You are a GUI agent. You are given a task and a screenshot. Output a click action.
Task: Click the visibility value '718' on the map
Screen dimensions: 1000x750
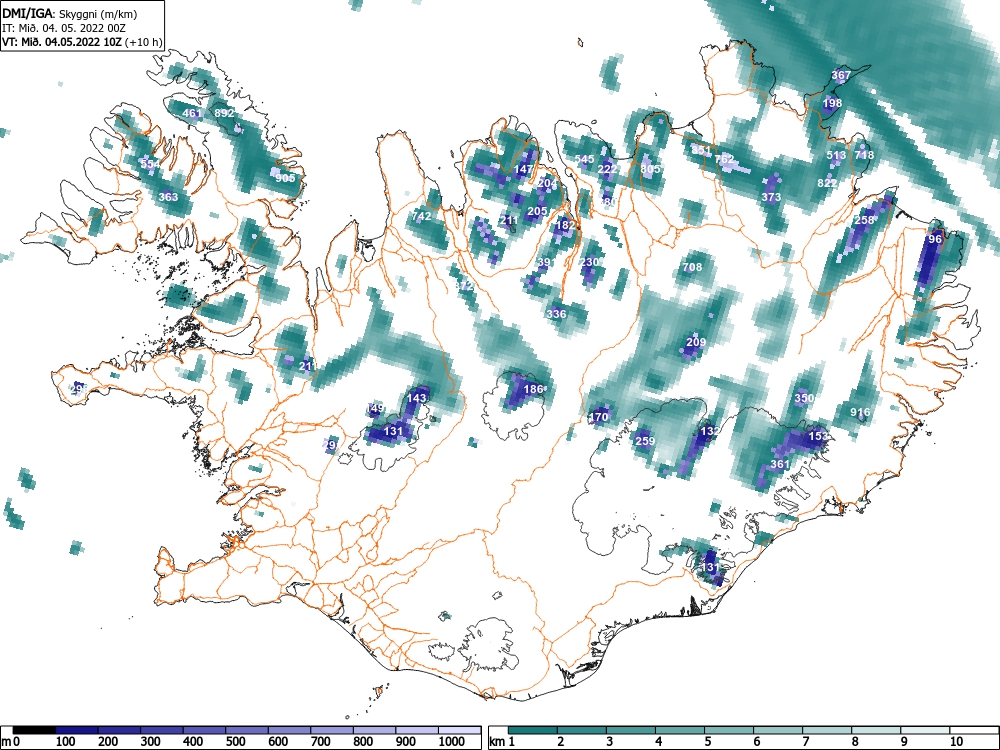(x=864, y=155)
